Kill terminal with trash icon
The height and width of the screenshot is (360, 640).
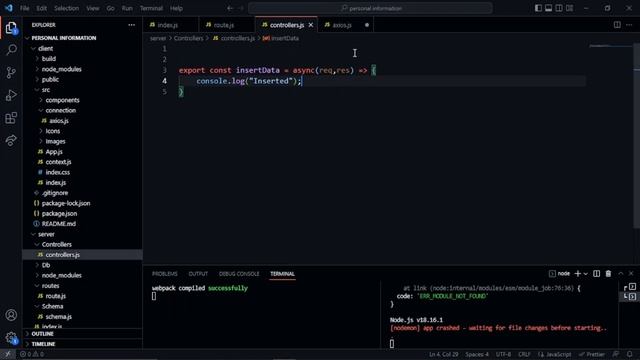(x=608, y=273)
